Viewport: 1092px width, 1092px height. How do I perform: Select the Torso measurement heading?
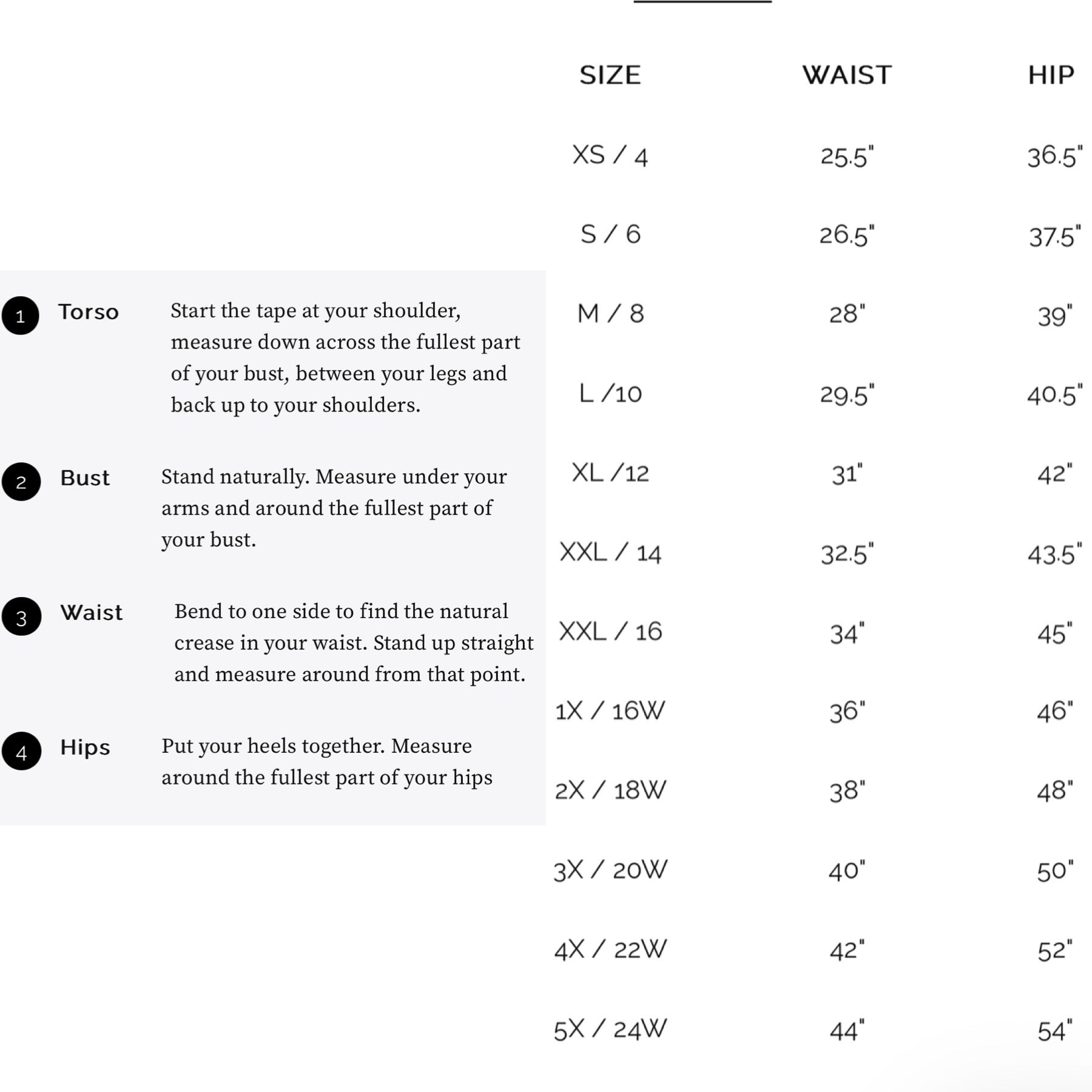coord(89,312)
